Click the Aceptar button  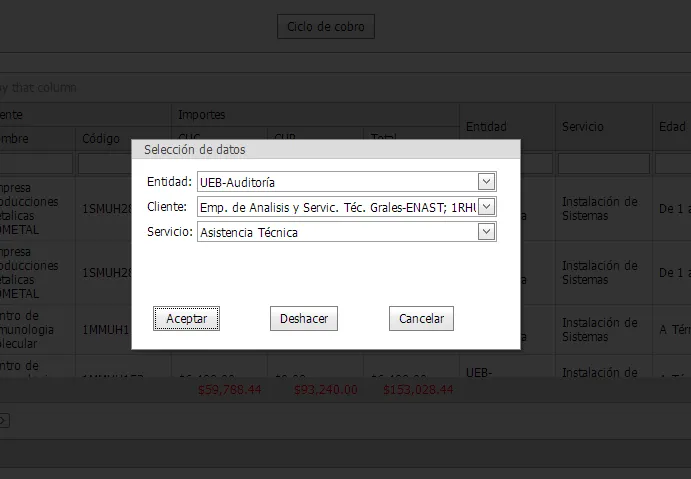pos(186,319)
